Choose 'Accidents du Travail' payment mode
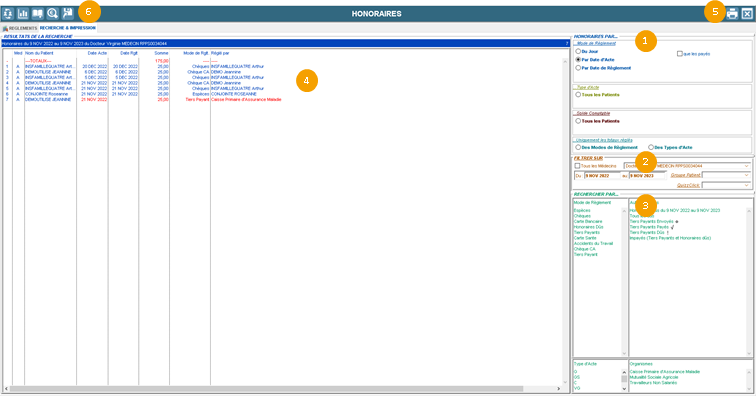 click(x=593, y=243)
